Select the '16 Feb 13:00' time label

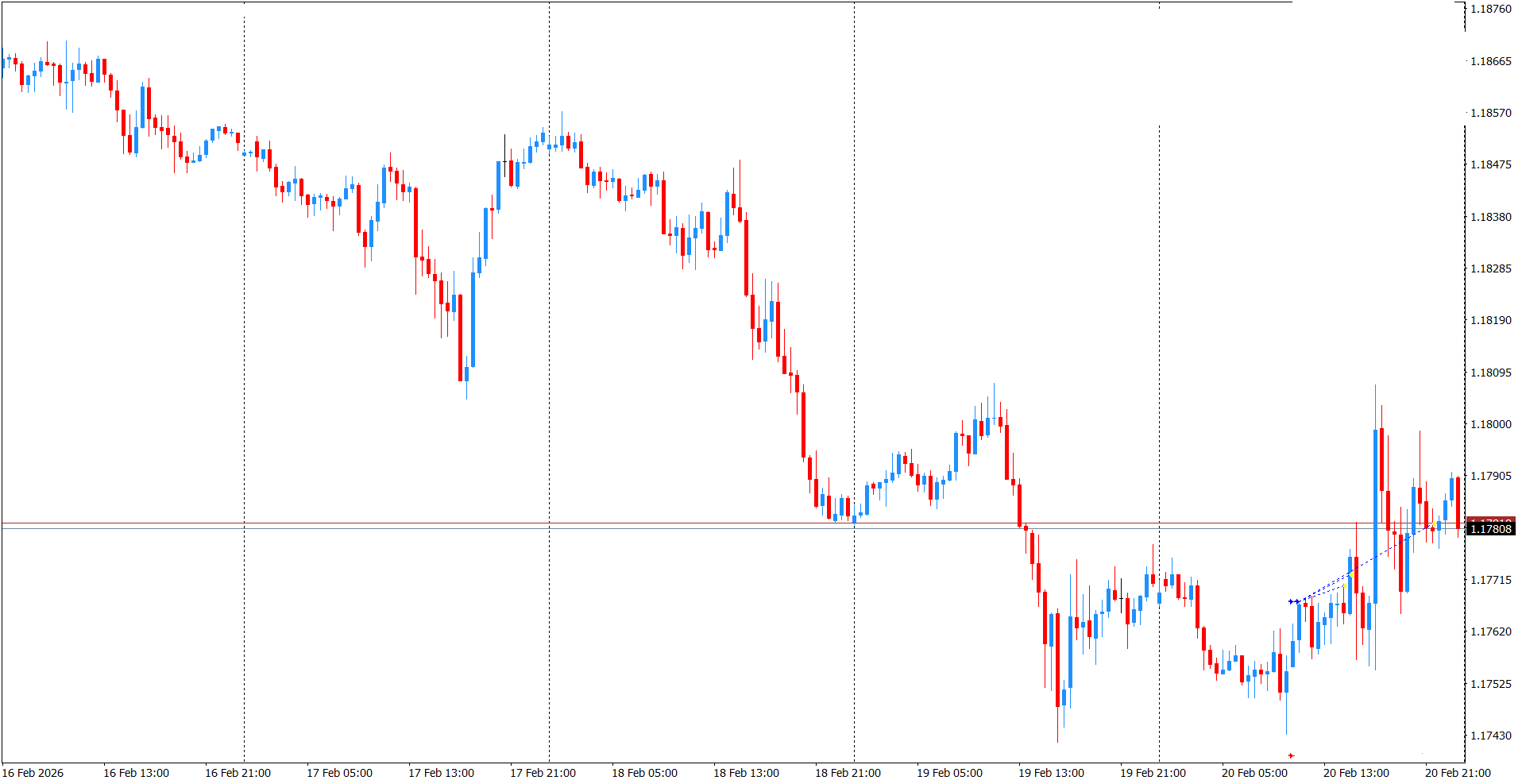click(136, 773)
